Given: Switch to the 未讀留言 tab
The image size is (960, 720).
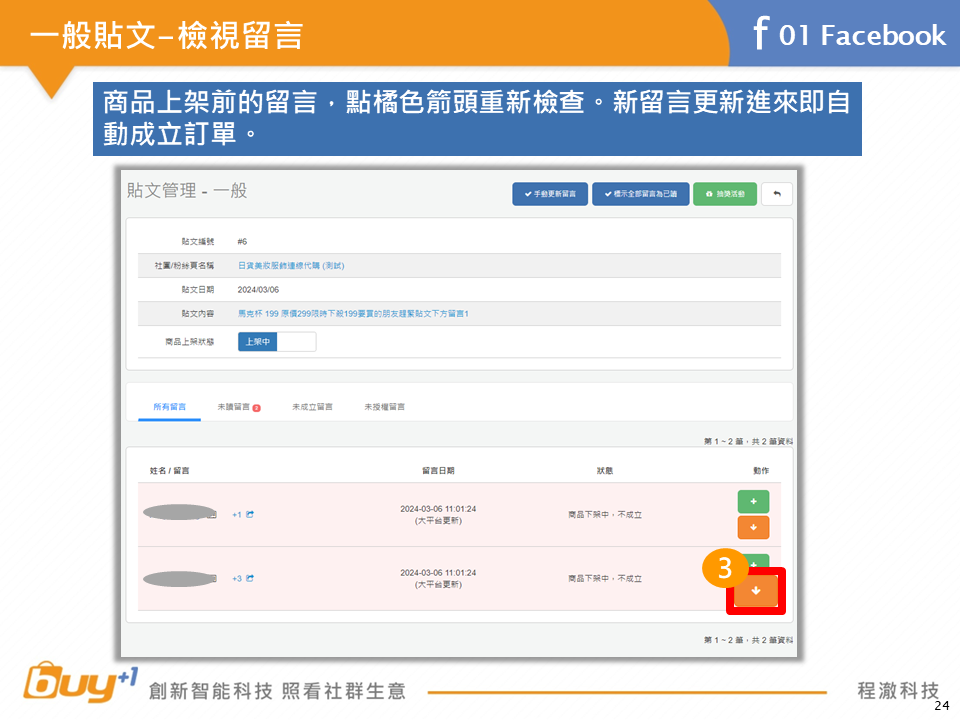Looking at the screenshot, I should (238, 407).
